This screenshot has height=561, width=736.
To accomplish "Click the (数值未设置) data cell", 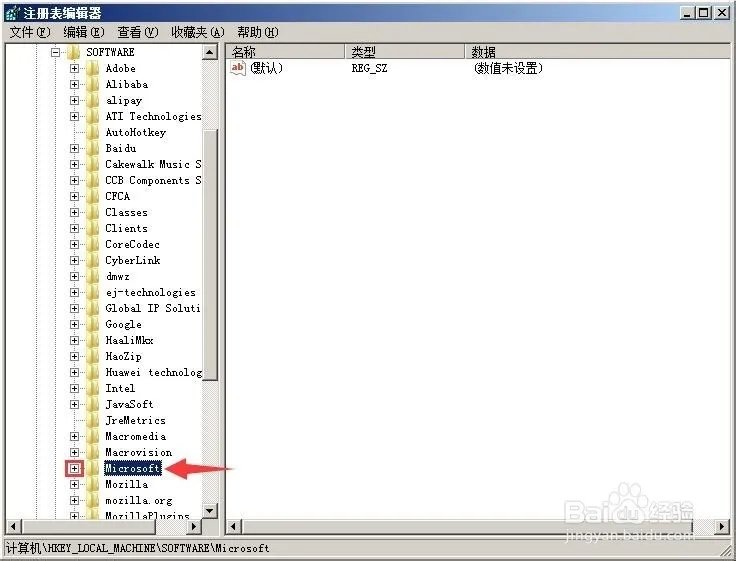I will [508, 69].
